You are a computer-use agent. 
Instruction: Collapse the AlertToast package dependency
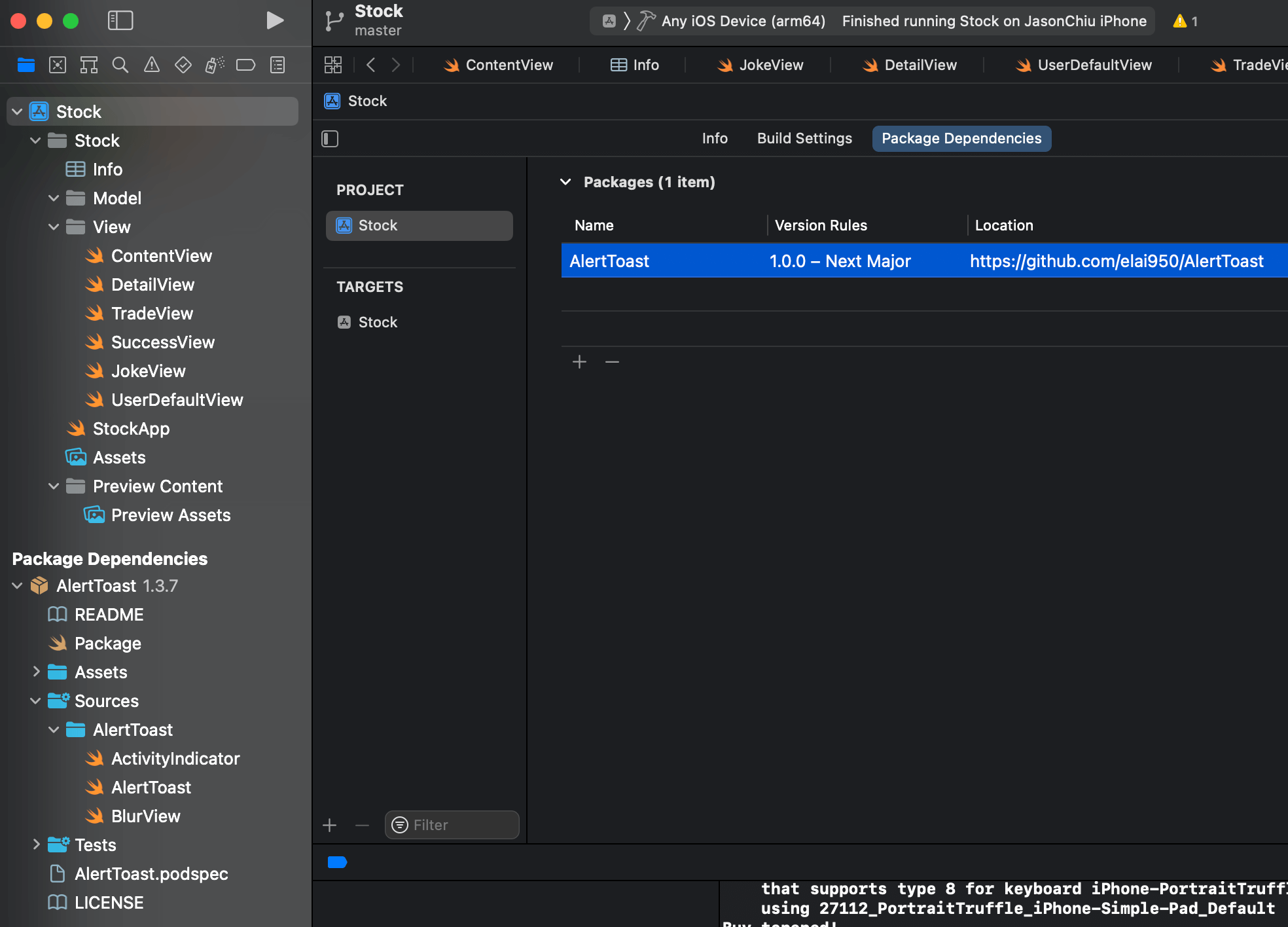click(x=16, y=585)
